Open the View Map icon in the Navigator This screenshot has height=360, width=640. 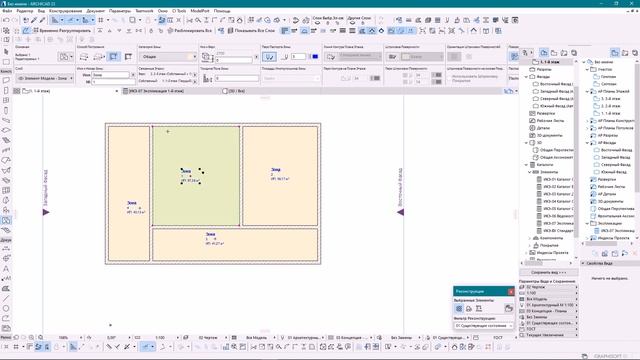[554, 53]
